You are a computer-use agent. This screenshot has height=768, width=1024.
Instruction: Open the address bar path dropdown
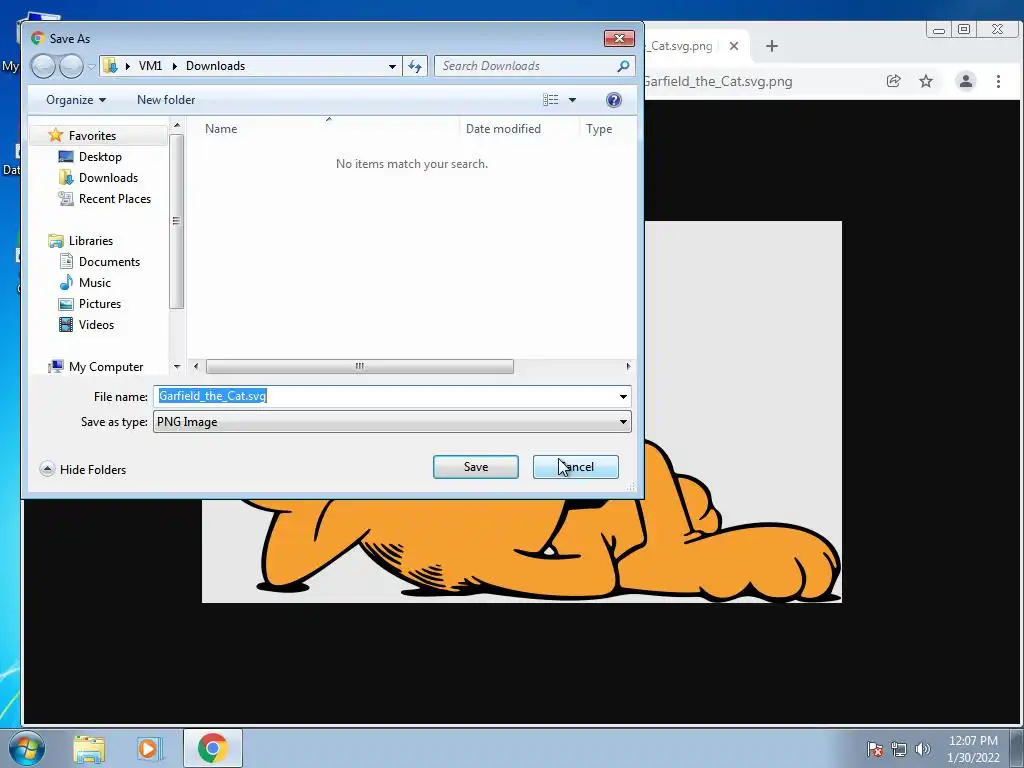392,67
